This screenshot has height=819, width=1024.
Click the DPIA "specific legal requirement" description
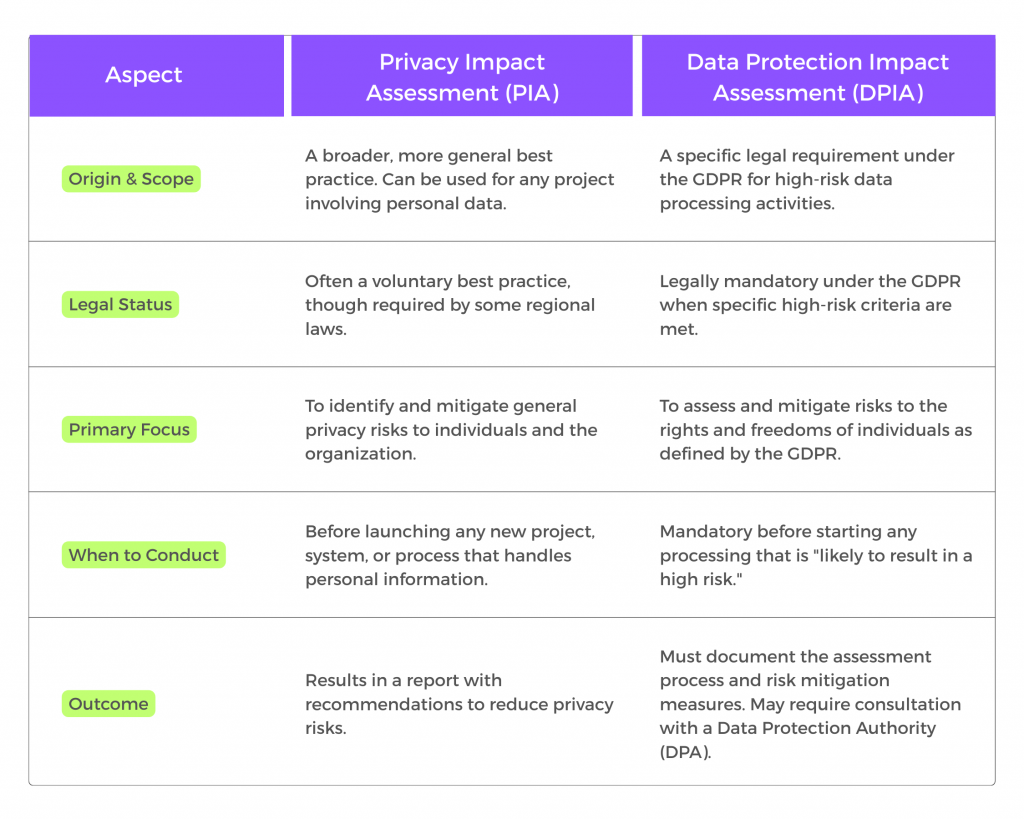tap(807, 180)
